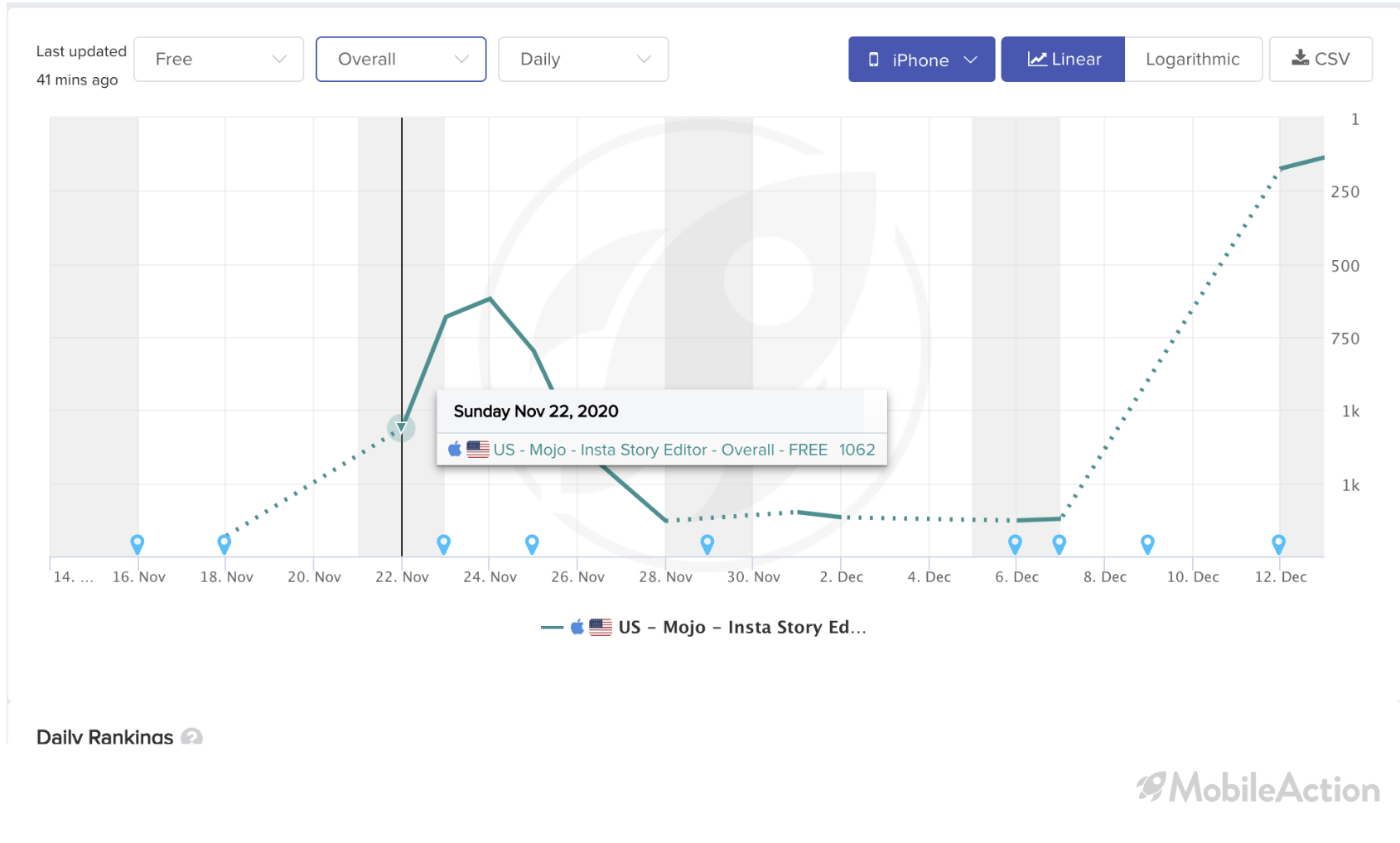Download chart data as CSV
This screenshot has height=843, width=1400.
[x=1320, y=60]
